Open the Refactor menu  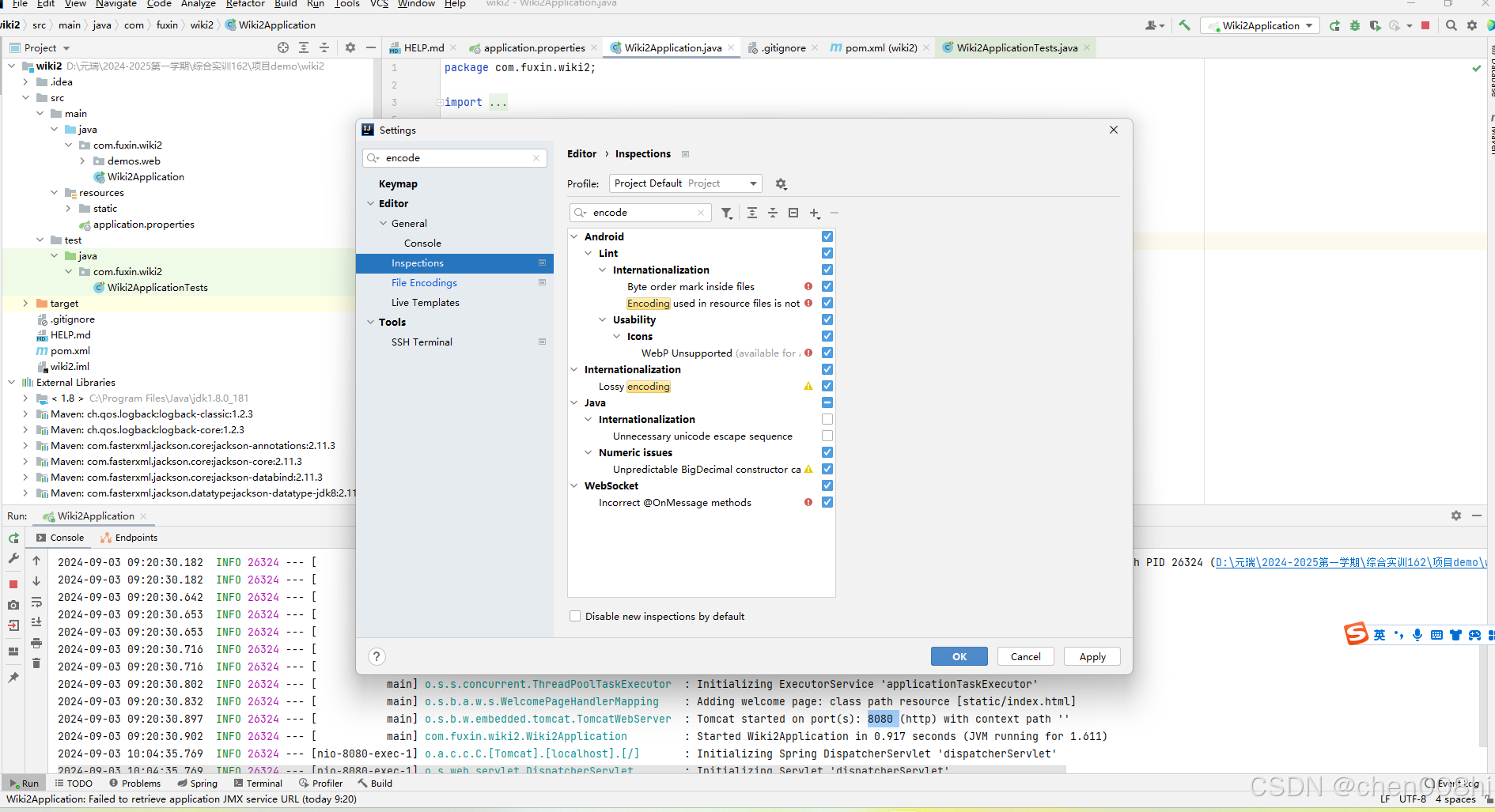click(x=245, y=5)
